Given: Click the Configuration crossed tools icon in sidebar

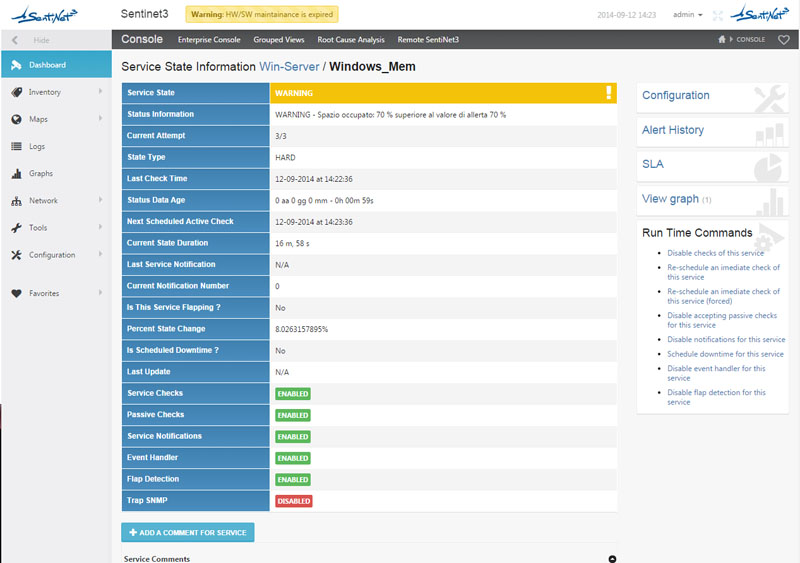Looking at the screenshot, I should click(x=16, y=255).
